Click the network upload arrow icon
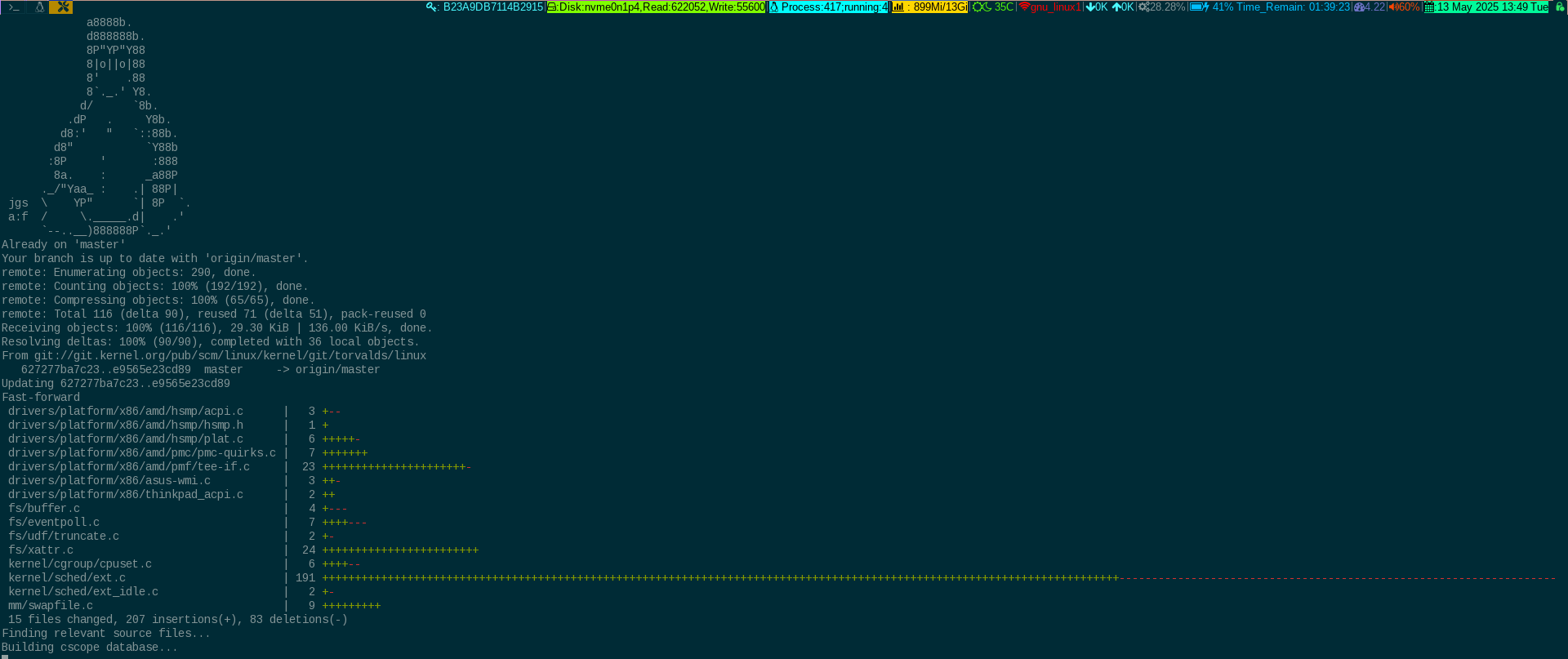 (x=1116, y=7)
